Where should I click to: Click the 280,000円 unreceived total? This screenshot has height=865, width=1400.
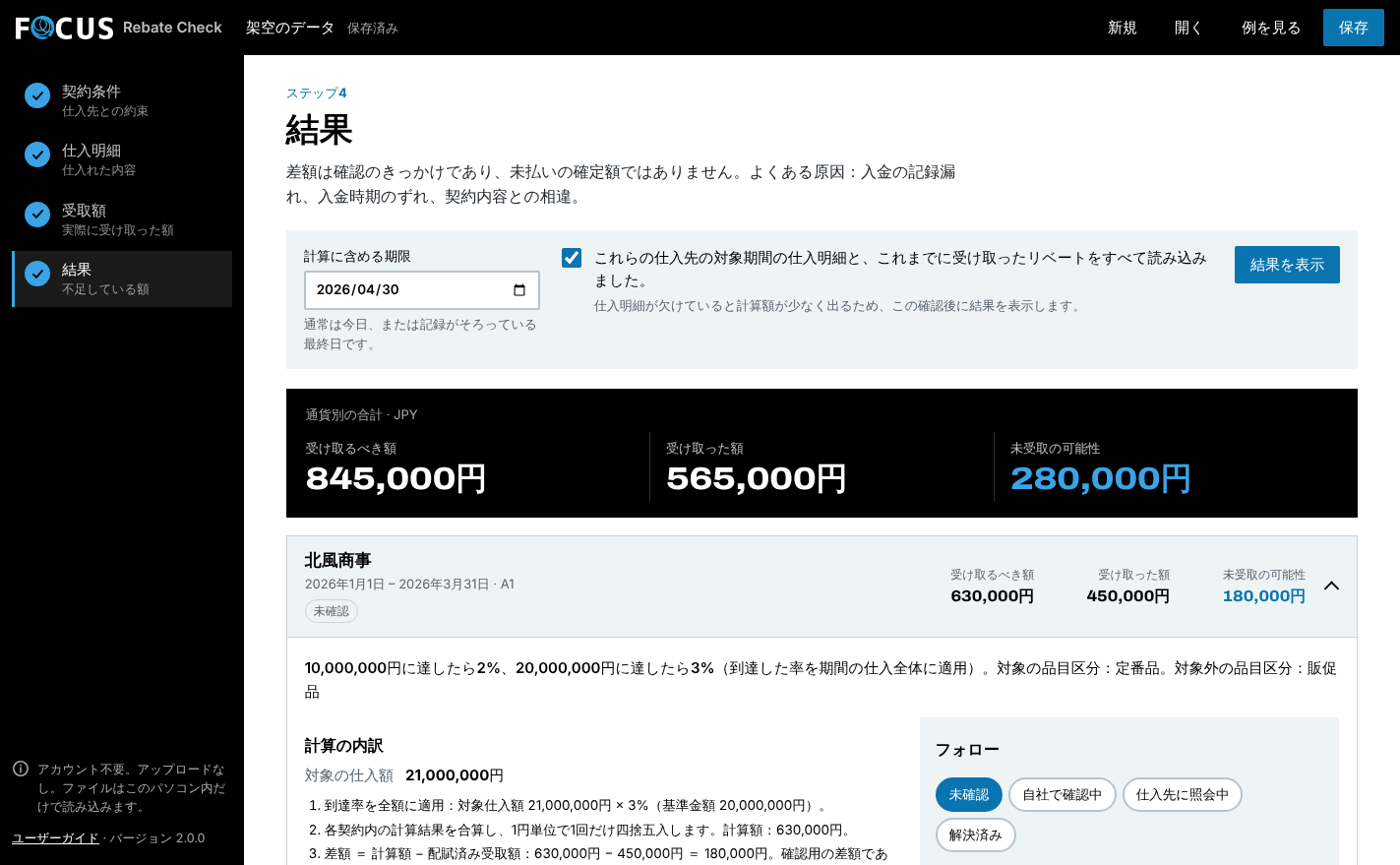click(x=1101, y=478)
